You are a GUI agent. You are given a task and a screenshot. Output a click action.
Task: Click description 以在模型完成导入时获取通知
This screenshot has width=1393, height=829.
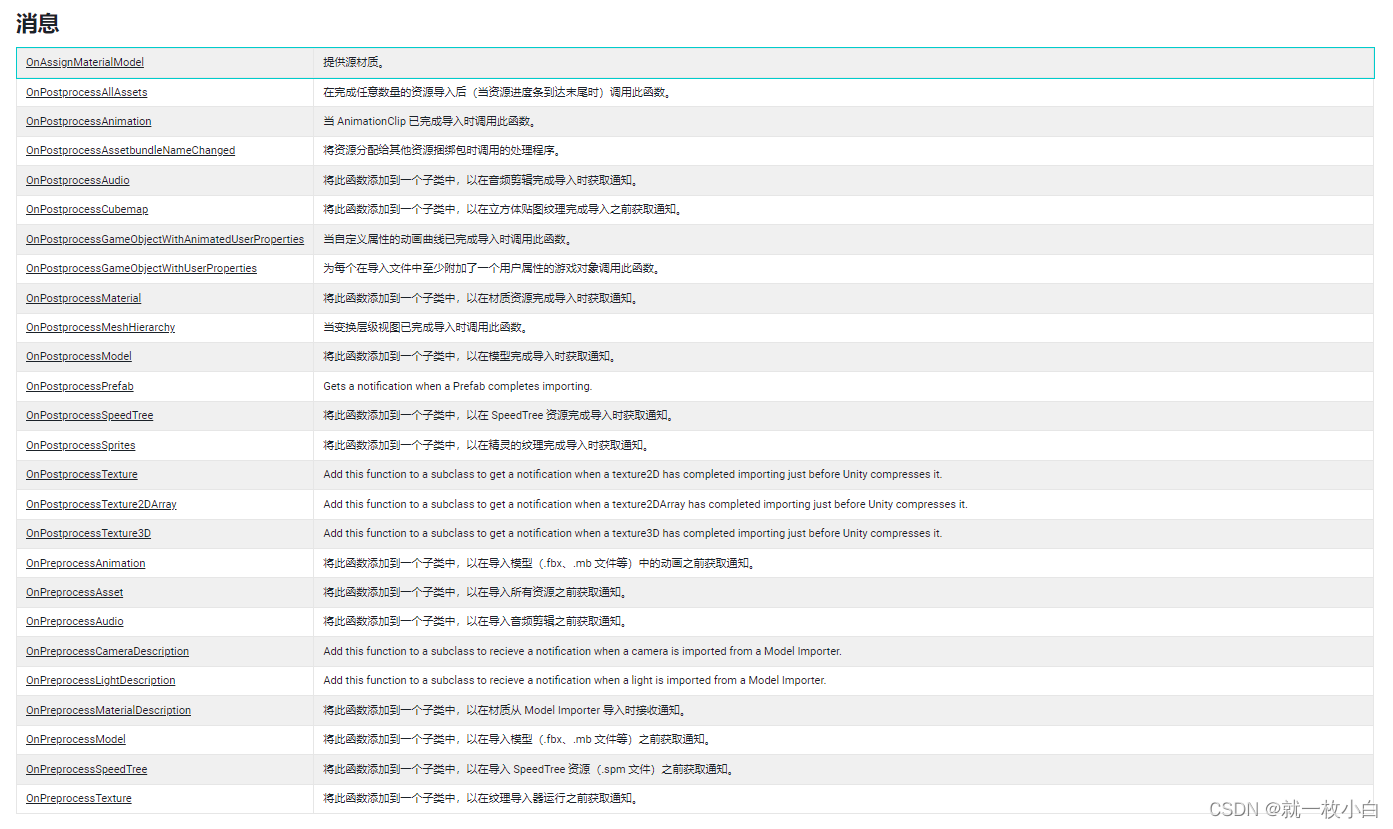470,356
